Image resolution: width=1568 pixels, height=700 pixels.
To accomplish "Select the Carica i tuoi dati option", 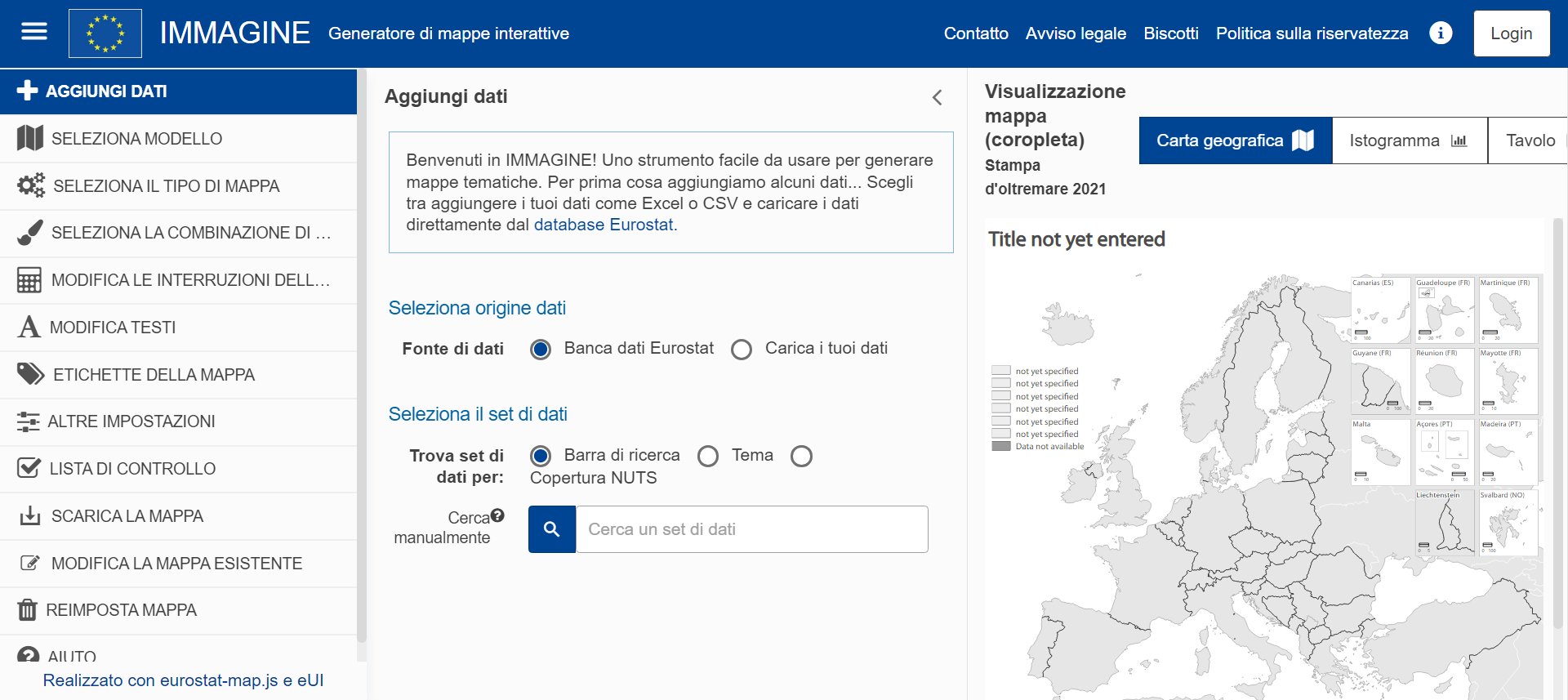I will tap(742, 350).
